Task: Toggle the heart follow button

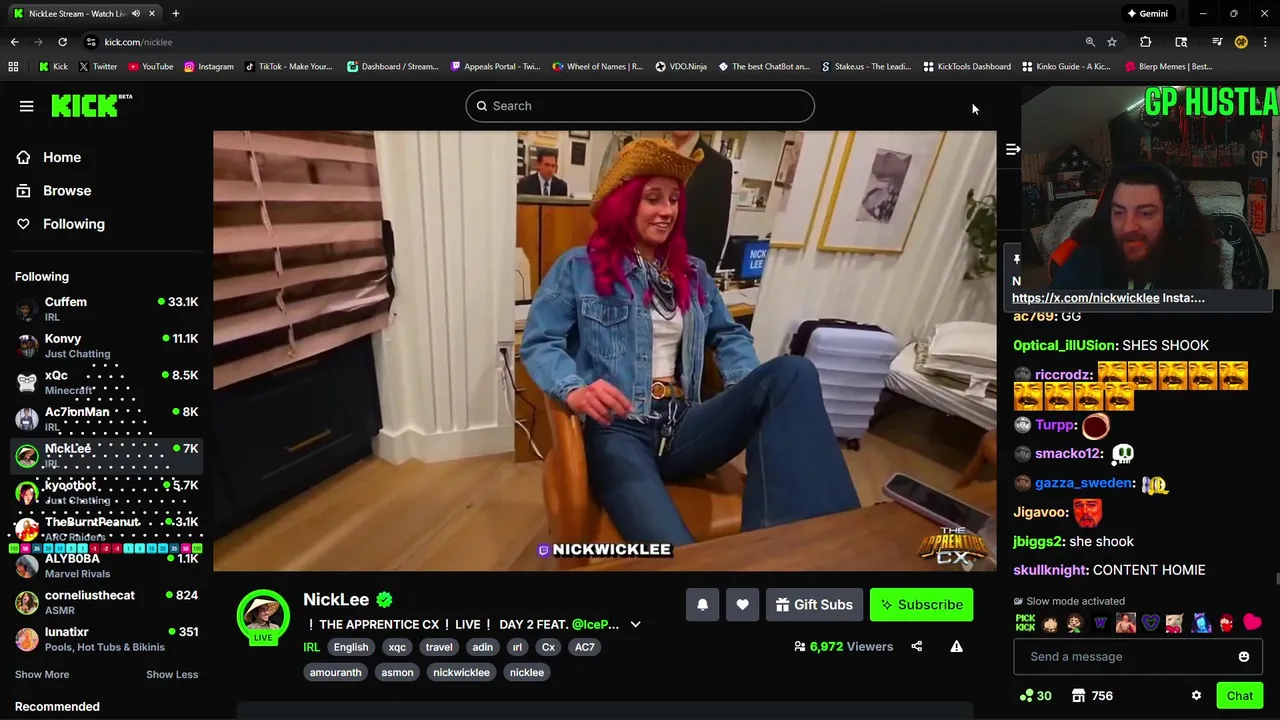Action: 742,604
